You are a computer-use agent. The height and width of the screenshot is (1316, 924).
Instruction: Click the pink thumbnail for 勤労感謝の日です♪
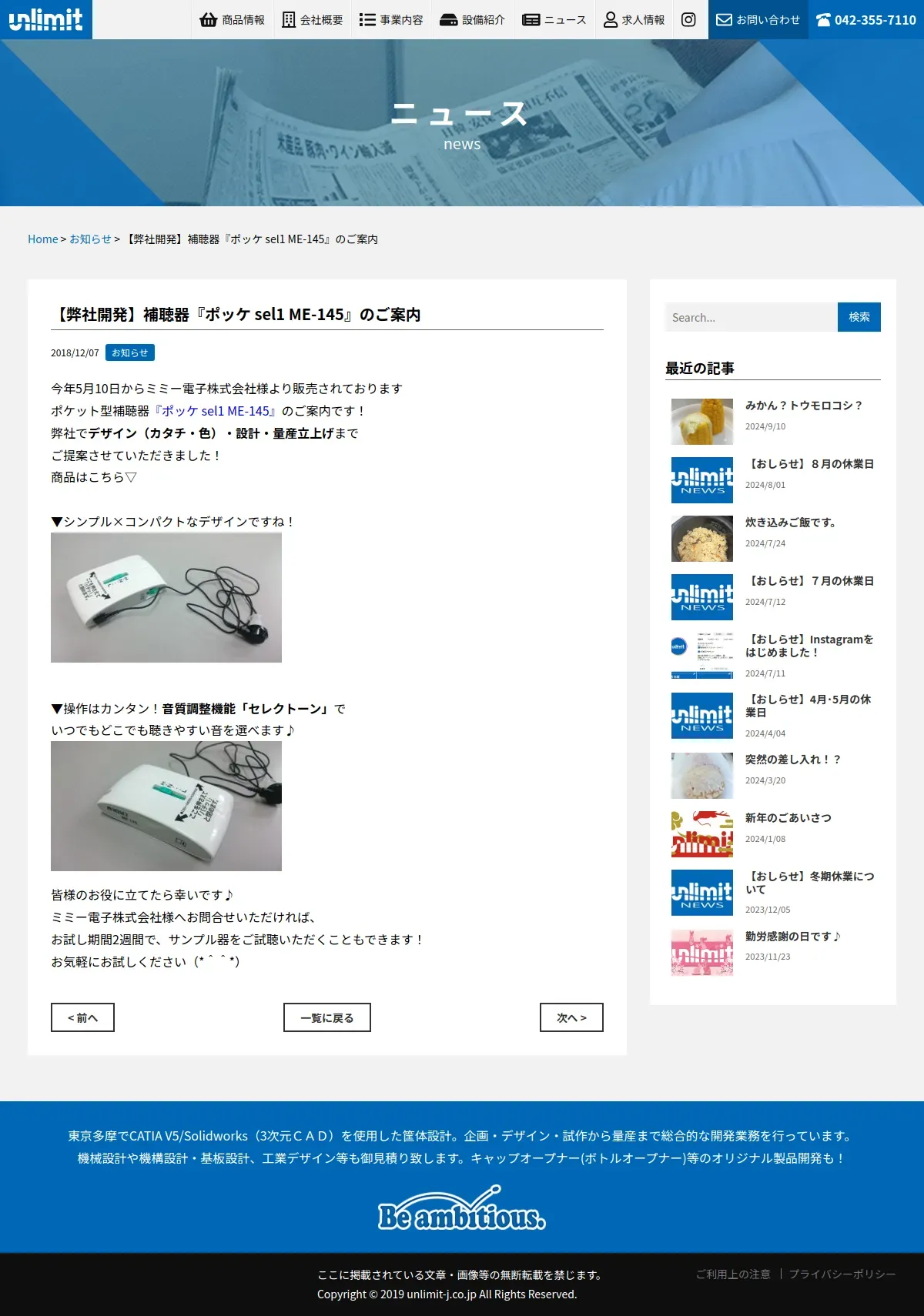(702, 953)
